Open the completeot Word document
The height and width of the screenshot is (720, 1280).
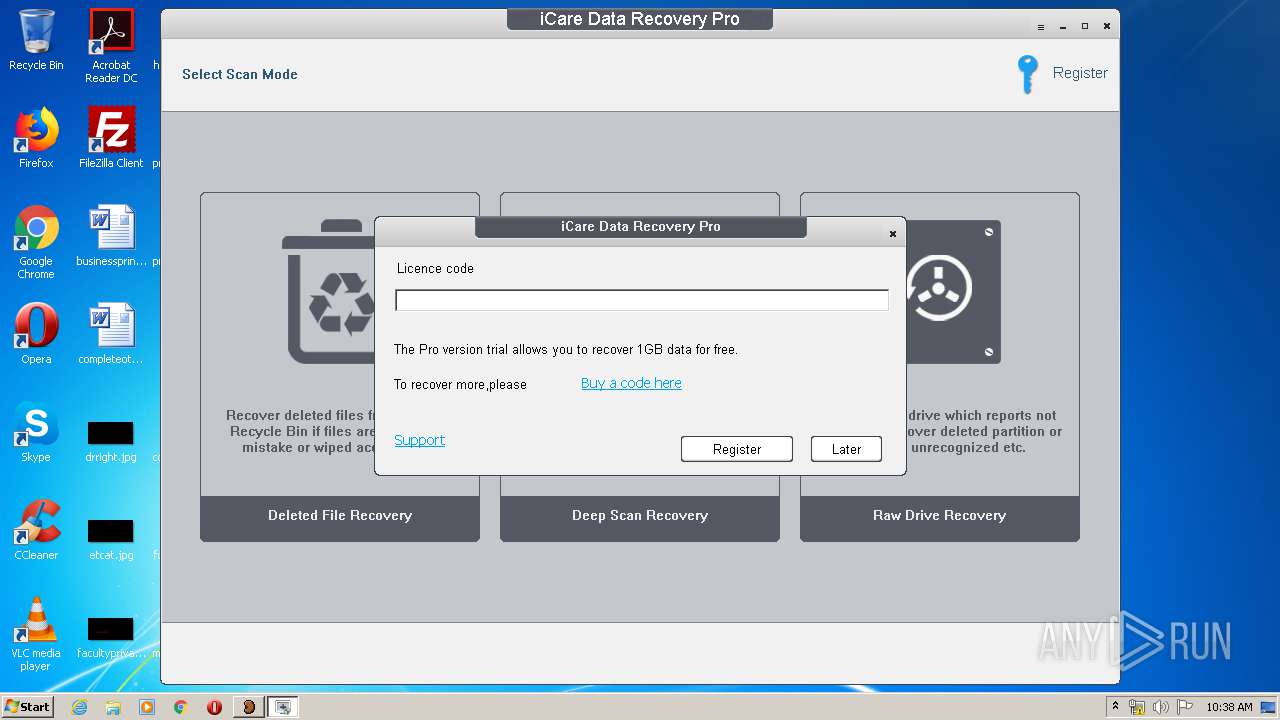(x=111, y=334)
